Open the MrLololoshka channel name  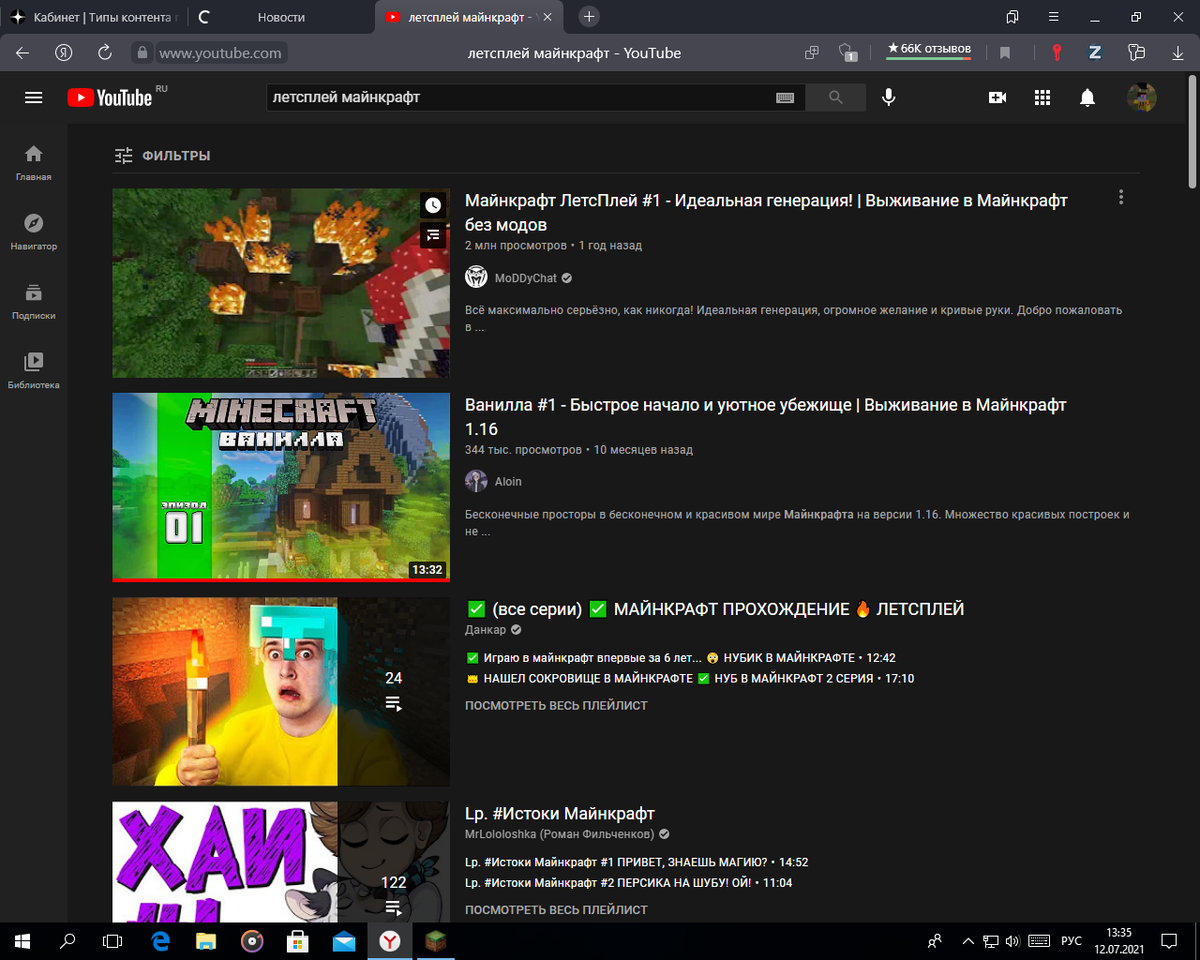point(559,834)
